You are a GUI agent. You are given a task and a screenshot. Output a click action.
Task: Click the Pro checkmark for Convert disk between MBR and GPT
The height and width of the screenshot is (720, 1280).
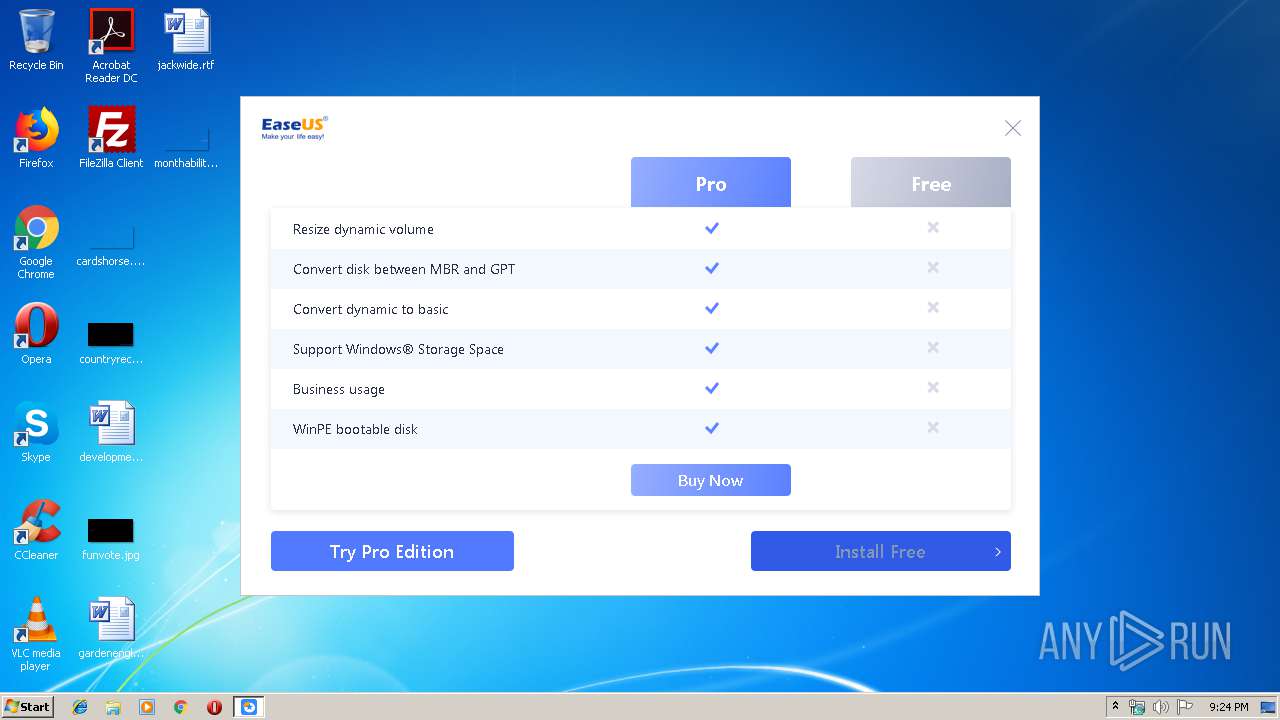(x=712, y=268)
